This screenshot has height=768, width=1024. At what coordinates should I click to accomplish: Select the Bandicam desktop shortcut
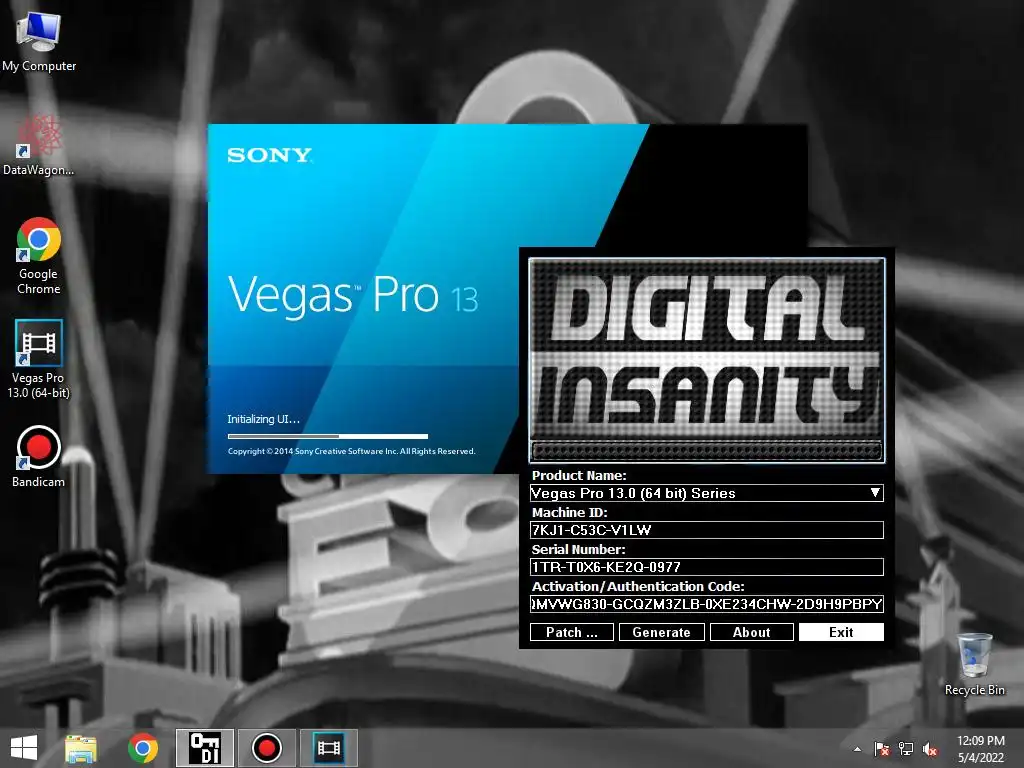tap(39, 456)
